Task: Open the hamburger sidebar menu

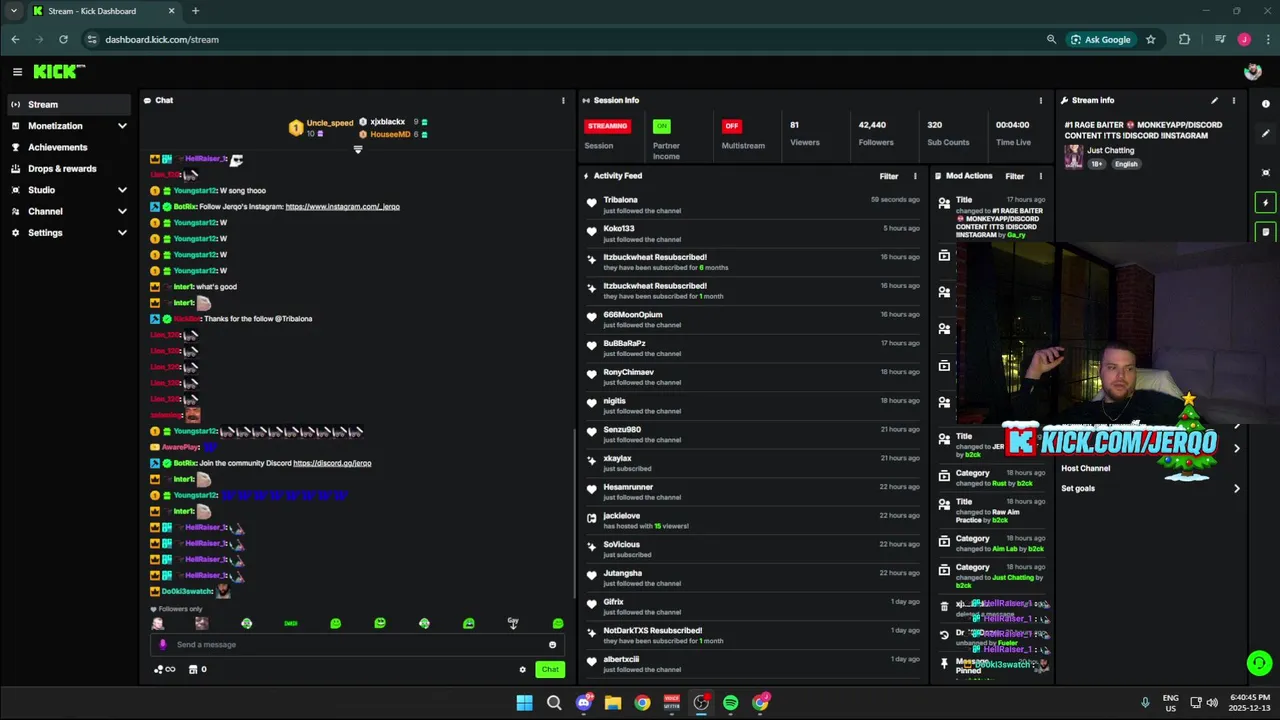Action: (17, 72)
